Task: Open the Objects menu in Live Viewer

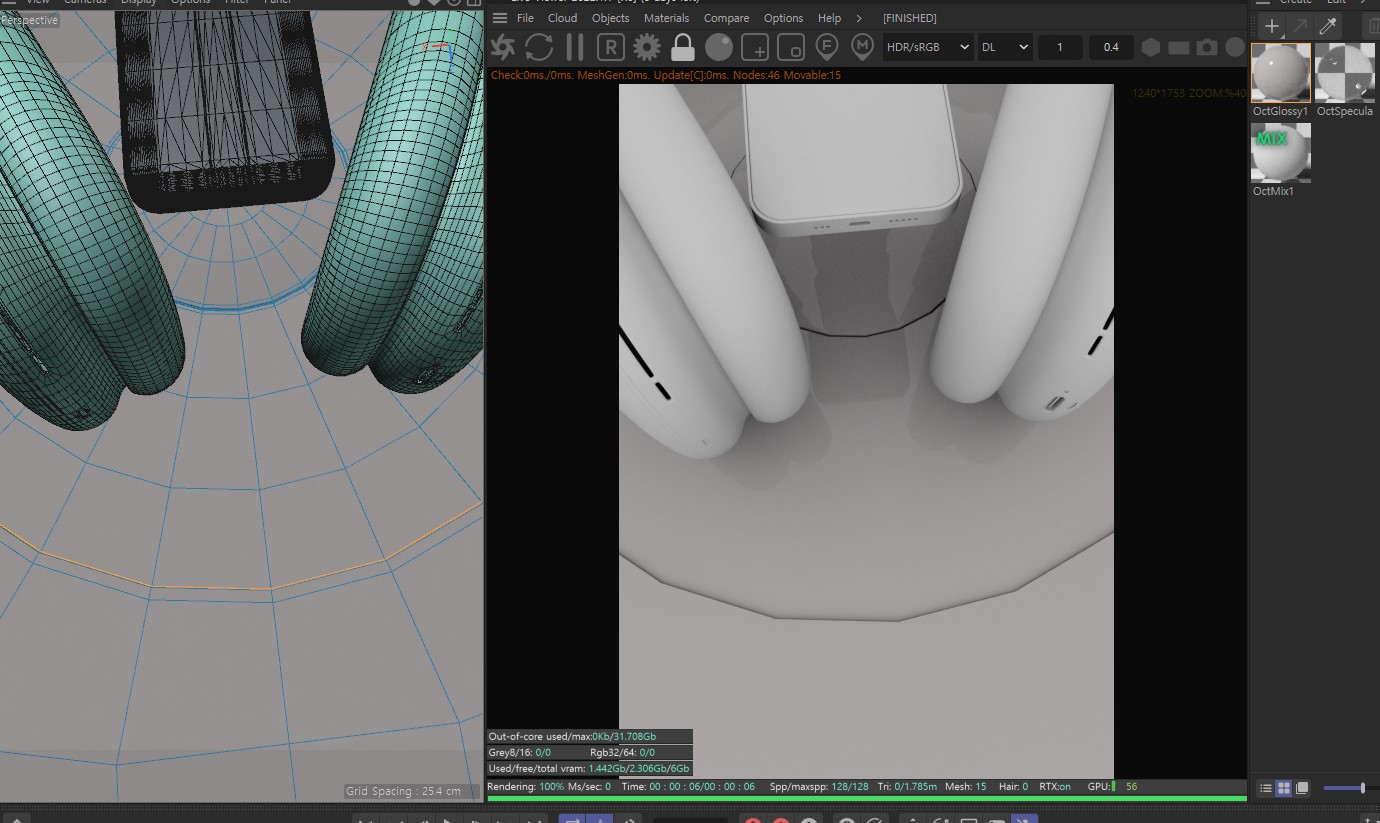Action: coord(610,18)
